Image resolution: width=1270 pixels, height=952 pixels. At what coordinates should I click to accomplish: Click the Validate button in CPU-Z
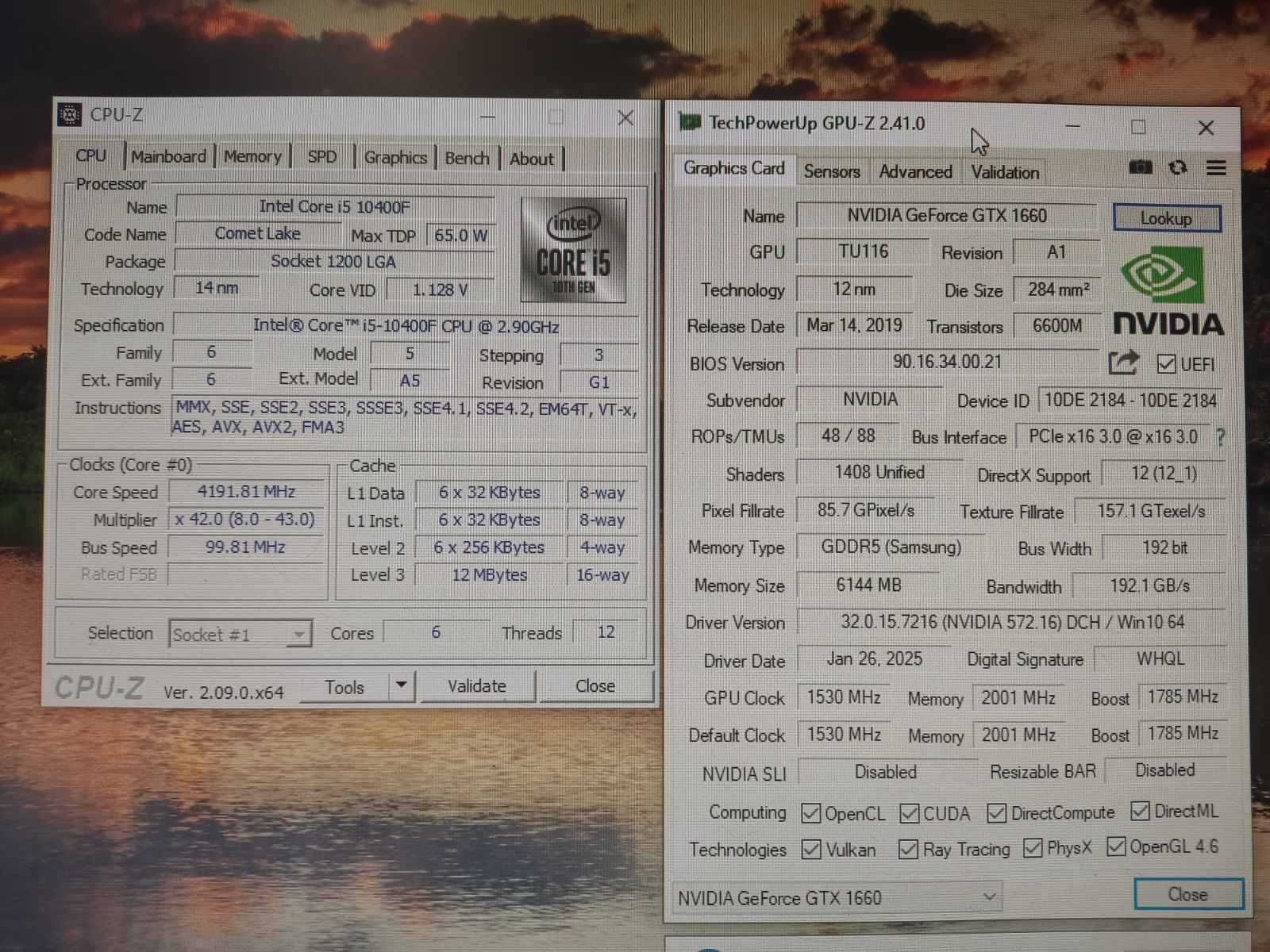click(476, 685)
